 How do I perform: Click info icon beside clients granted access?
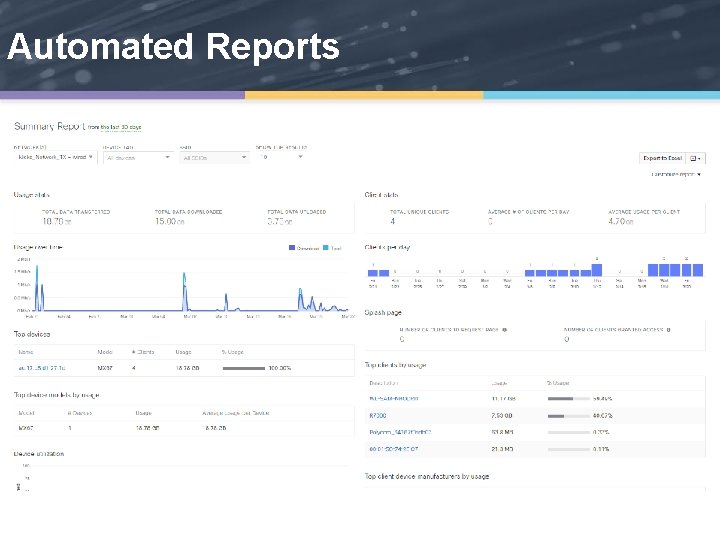[668, 330]
